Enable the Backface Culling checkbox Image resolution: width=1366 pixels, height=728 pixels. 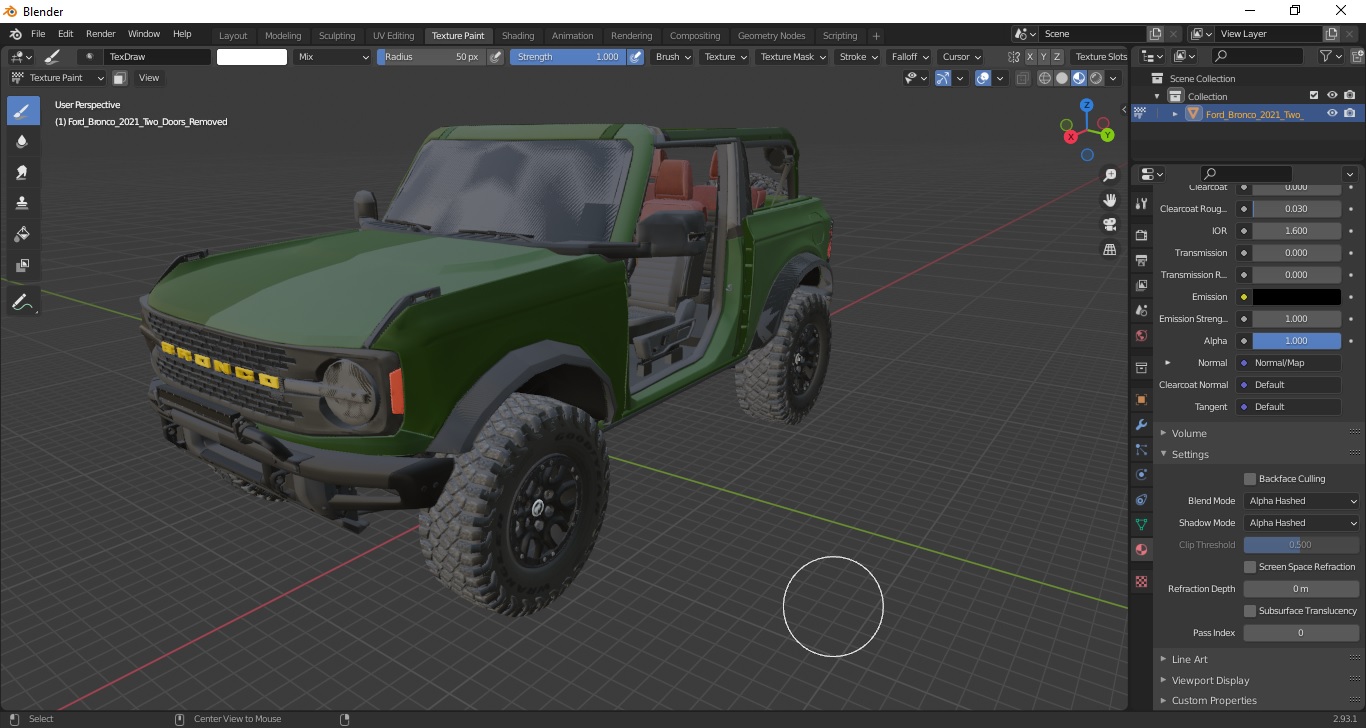pyautogui.click(x=1250, y=479)
